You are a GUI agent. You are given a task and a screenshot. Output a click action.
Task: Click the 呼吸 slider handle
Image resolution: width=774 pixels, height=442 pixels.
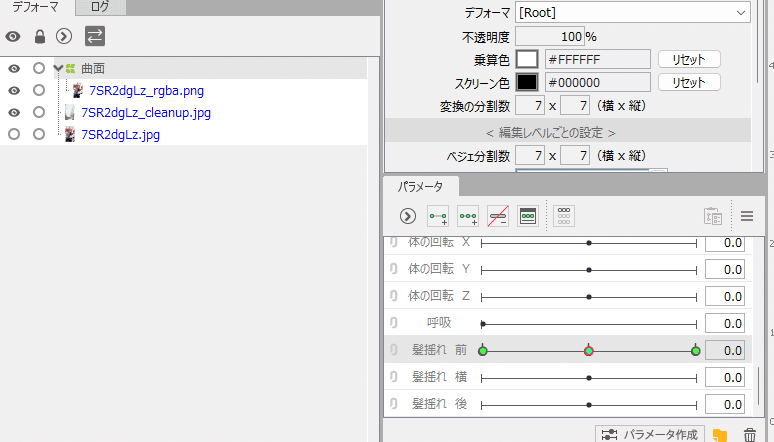[x=483, y=324]
